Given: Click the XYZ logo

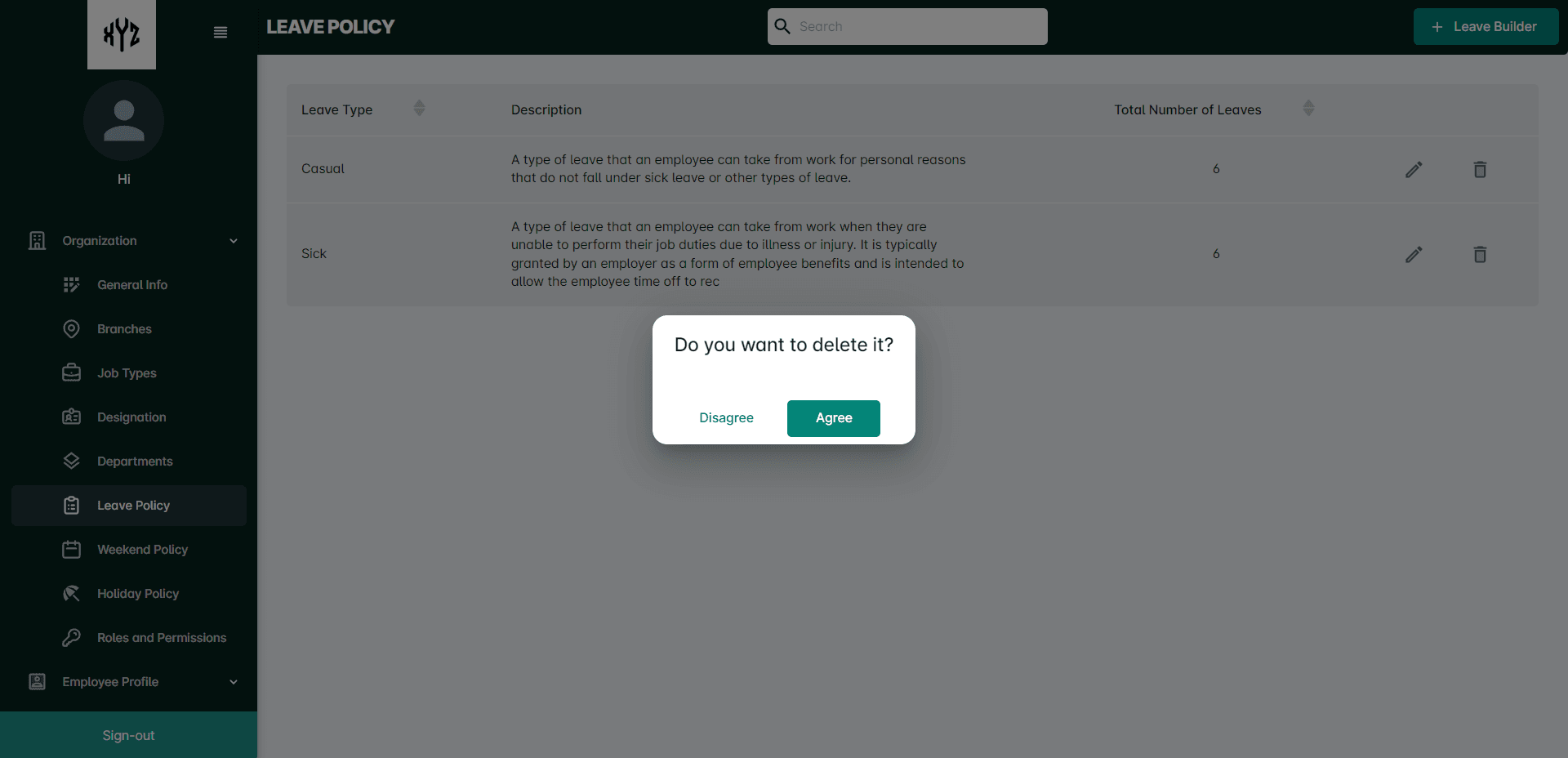Looking at the screenshot, I should tap(122, 34).
